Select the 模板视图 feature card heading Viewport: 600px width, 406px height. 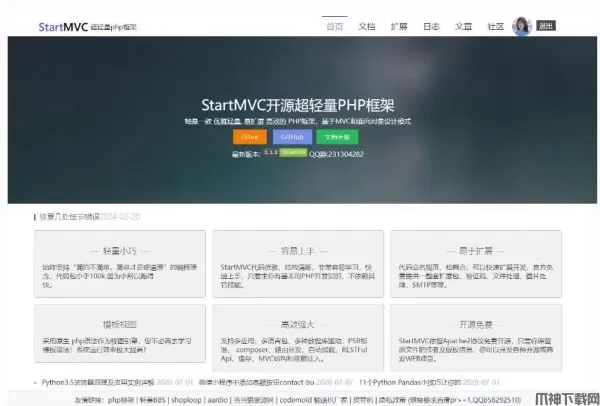pyautogui.click(x=120, y=324)
